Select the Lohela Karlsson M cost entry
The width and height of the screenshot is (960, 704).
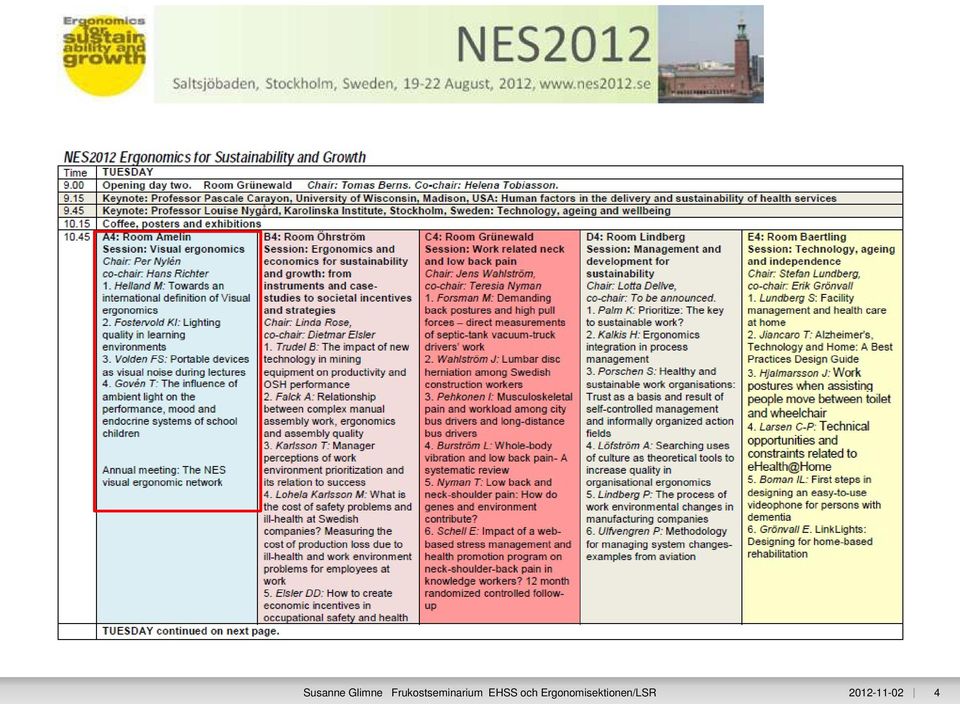pyautogui.click(x=338, y=537)
